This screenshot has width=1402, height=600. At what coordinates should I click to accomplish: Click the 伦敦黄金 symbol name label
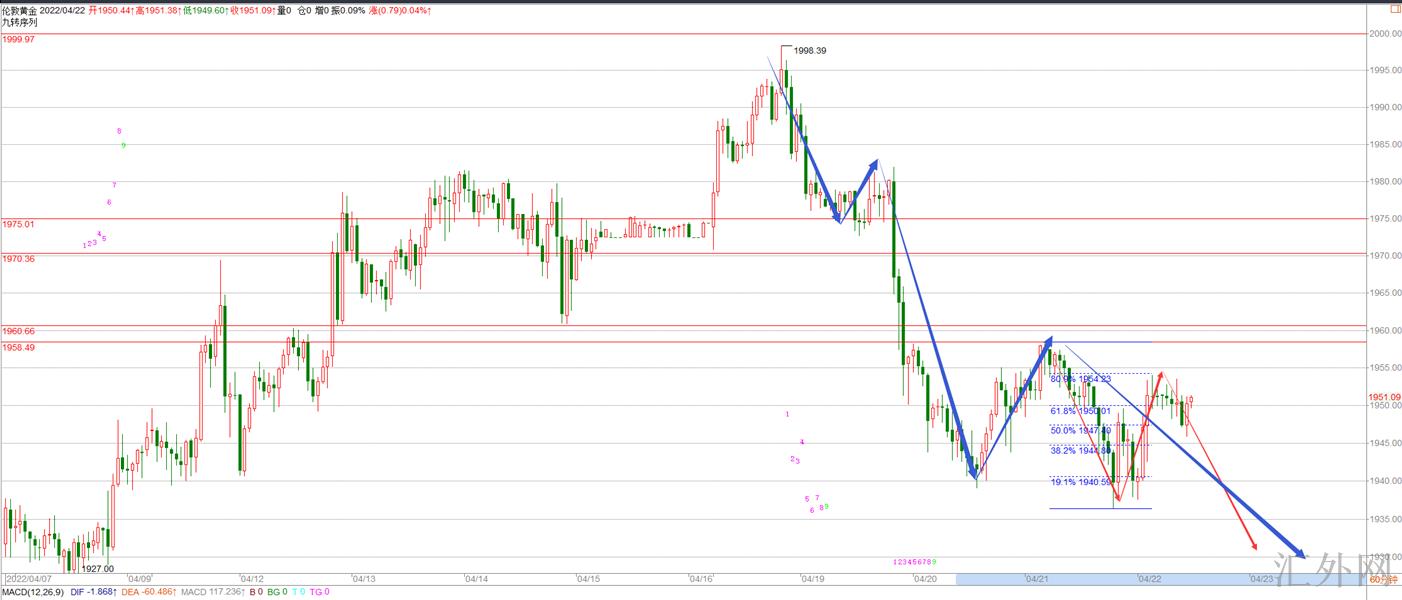(x=21, y=9)
